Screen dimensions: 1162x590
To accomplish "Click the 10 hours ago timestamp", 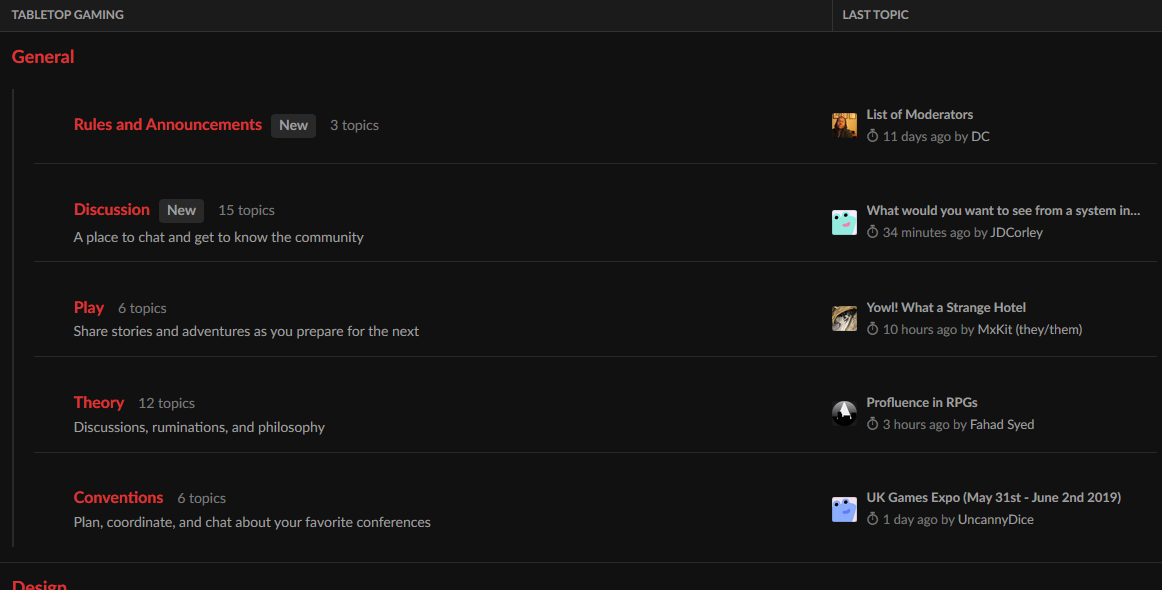I will 920,329.
